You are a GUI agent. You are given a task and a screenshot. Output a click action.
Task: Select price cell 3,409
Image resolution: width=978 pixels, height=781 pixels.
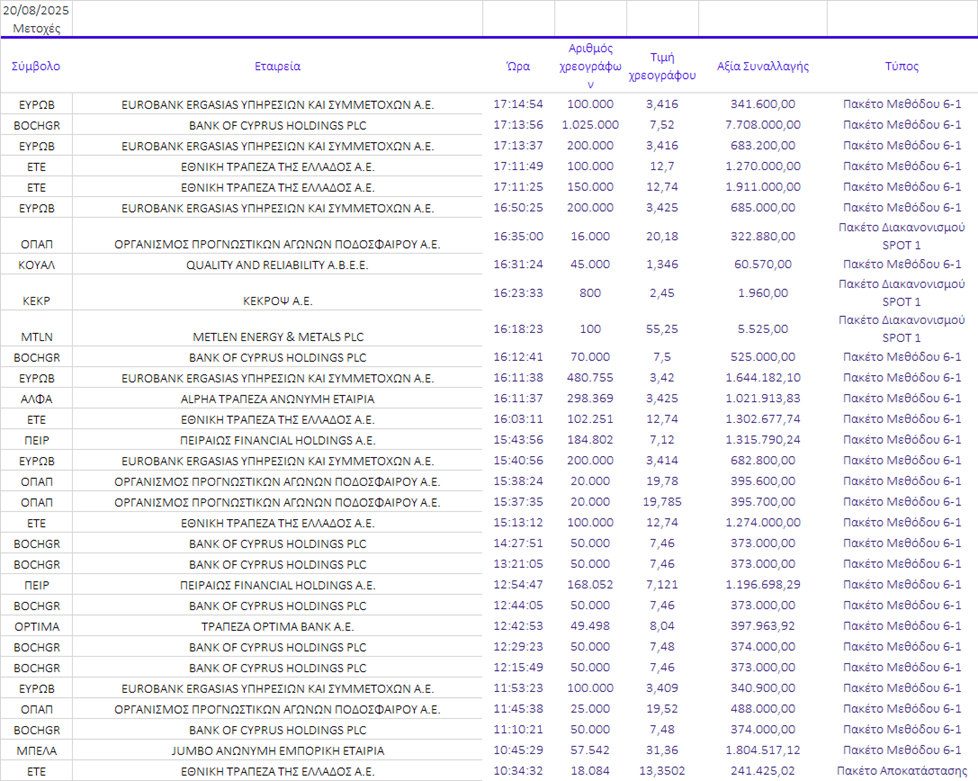662,688
